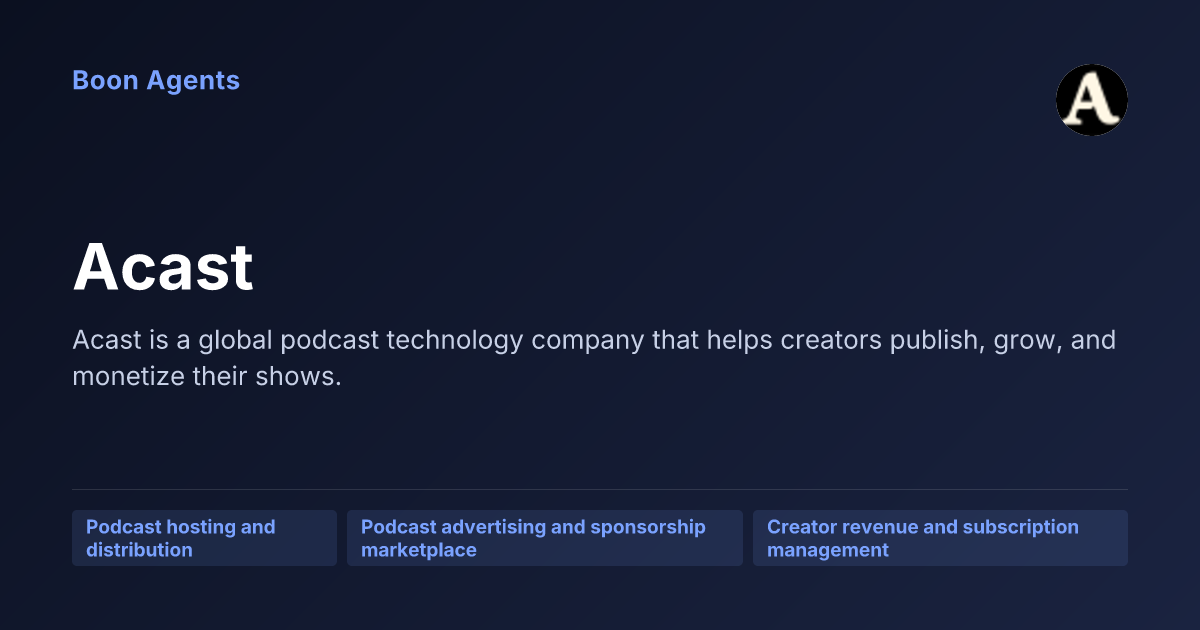The height and width of the screenshot is (630, 1200).
Task: Click the Acast company description paragraph
Action: point(594,359)
